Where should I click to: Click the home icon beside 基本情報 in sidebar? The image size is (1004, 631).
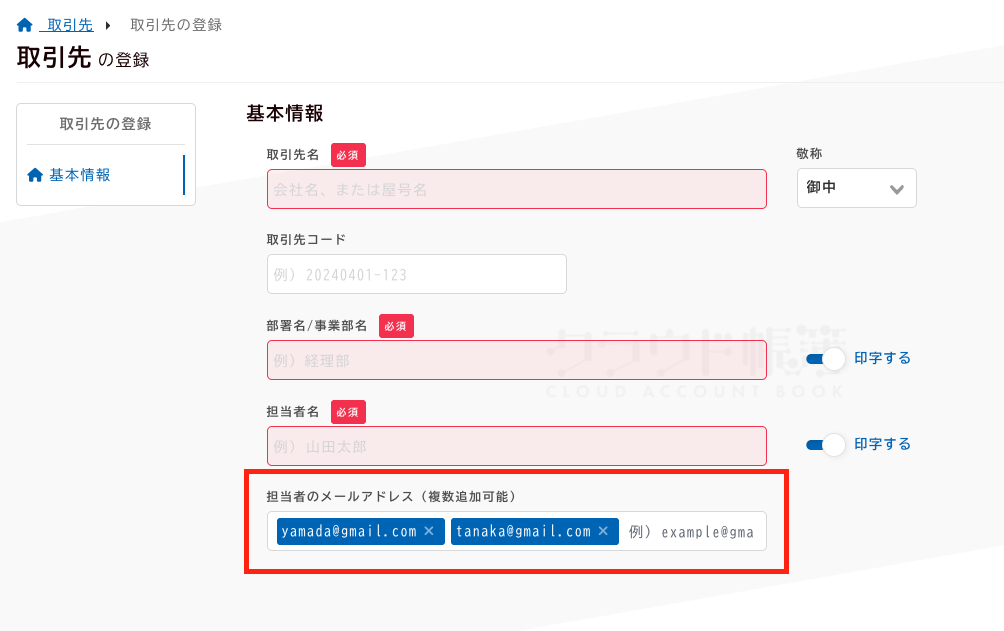[x=35, y=175]
